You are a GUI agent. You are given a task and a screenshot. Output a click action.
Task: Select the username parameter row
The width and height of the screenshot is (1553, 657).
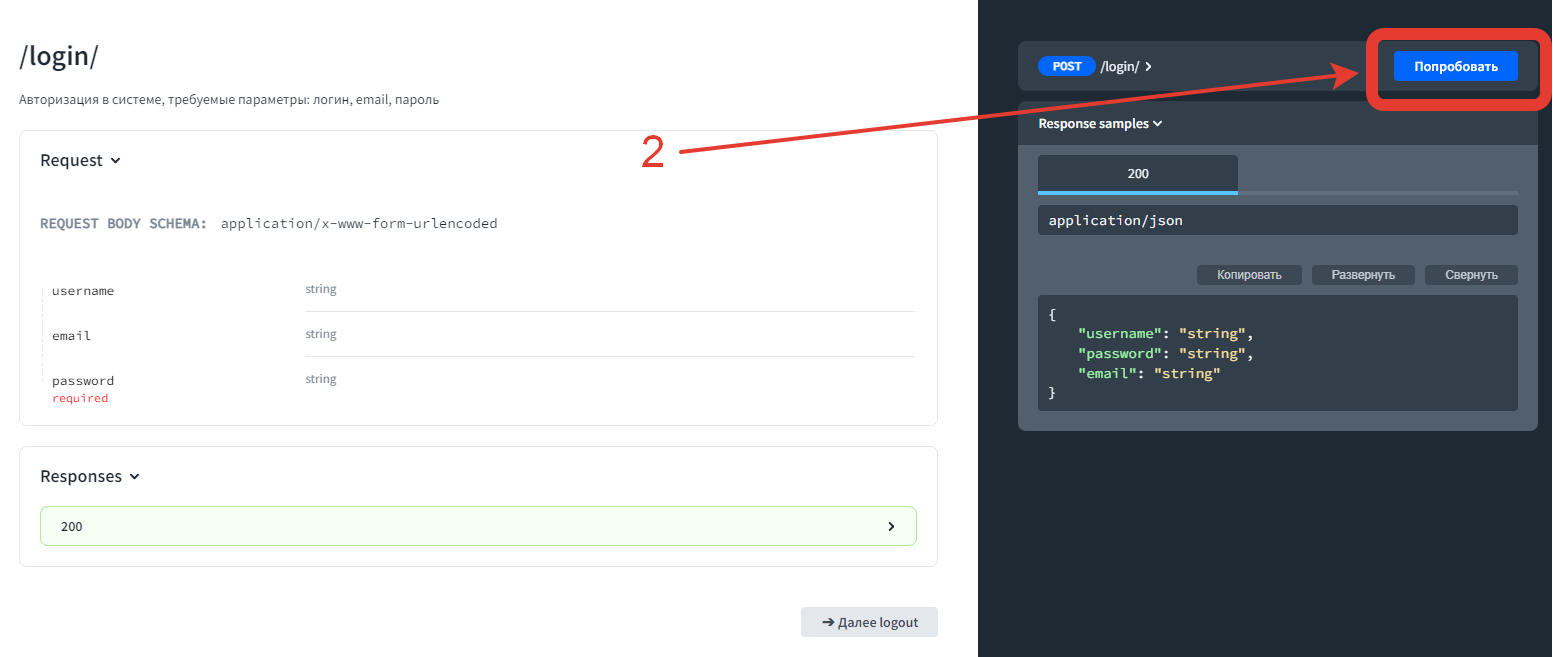tap(83, 291)
